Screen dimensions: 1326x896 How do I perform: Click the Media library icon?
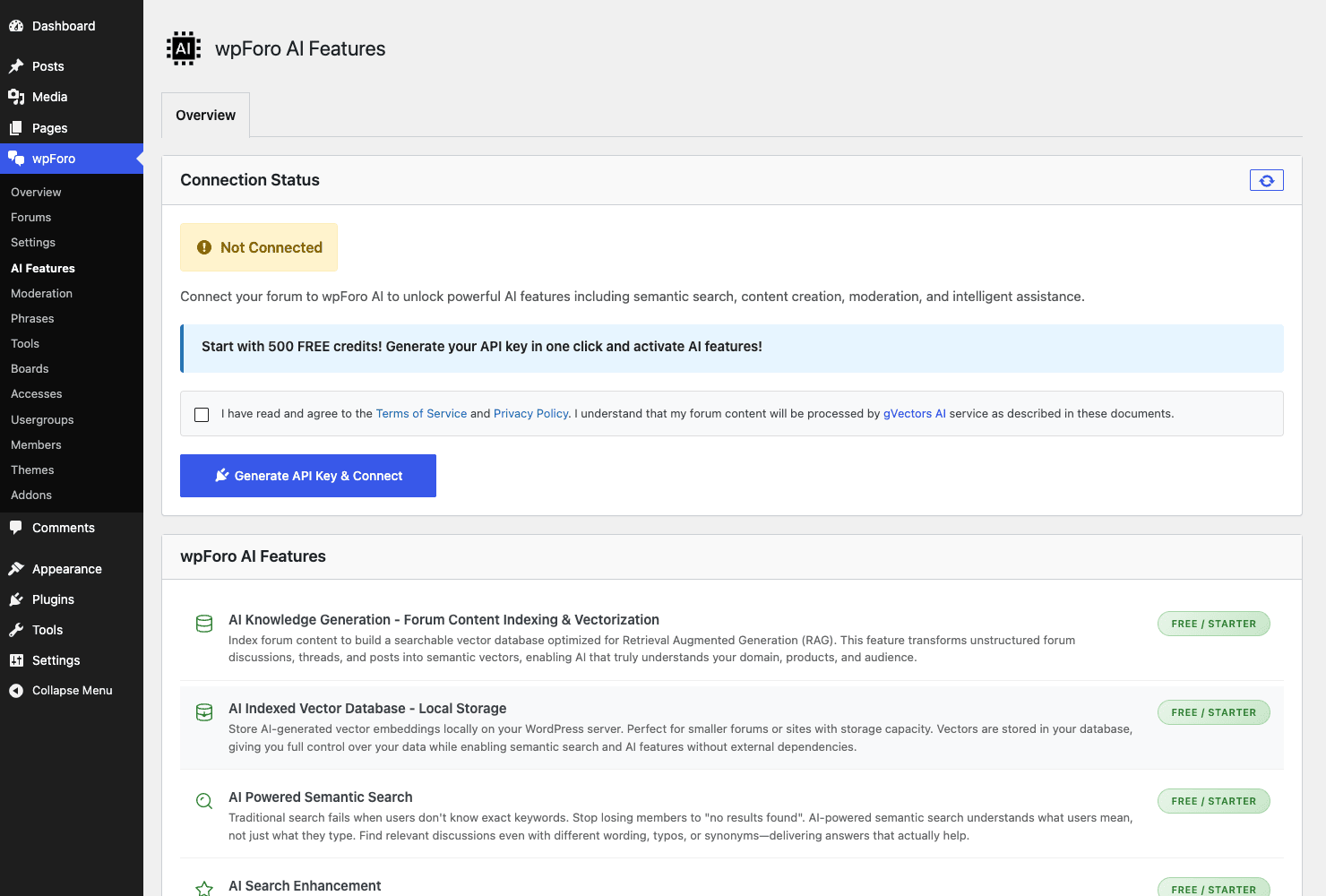[16, 97]
